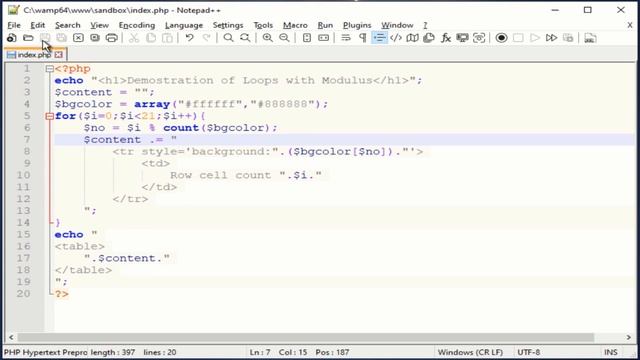The height and width of the screenshot is (360, 640).
Task: Collapse the for loop fold marker on line 5
Action: [x=50, y=116]
